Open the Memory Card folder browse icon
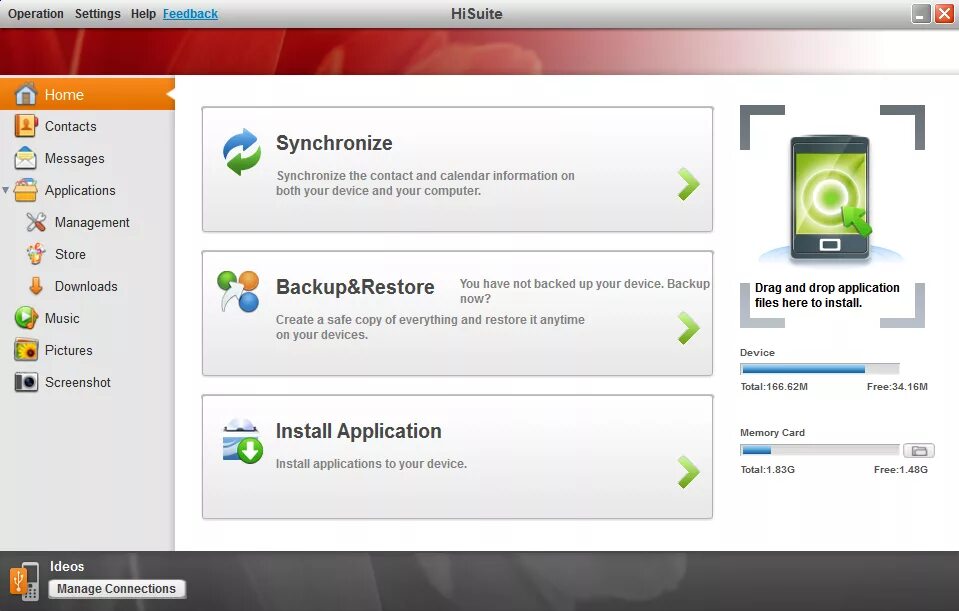The image size is (959, 611). [x=919, y=451]
